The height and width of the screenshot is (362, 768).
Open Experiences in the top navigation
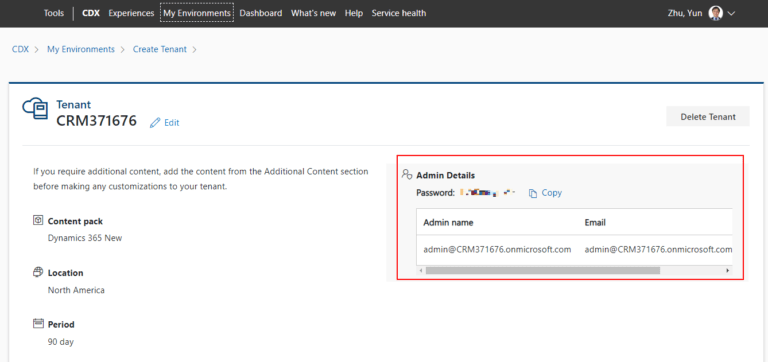coord(131,13)
